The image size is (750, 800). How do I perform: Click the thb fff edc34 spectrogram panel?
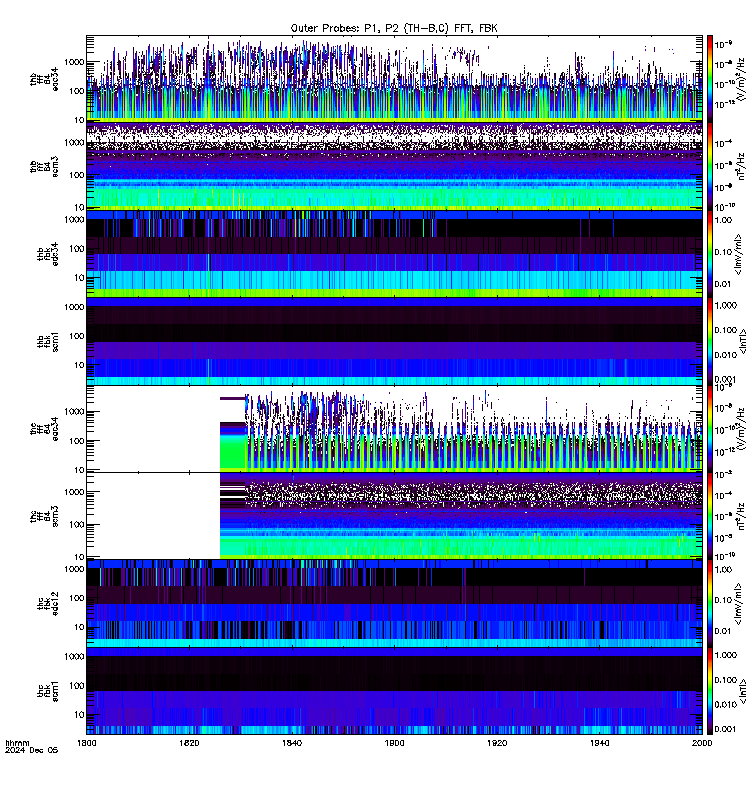tap(394, 79)
